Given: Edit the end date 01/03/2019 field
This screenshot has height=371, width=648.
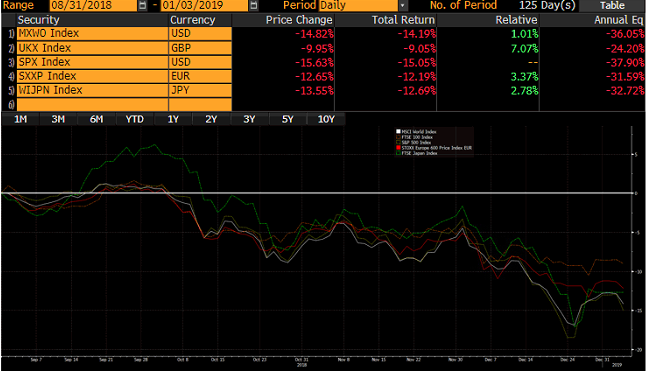Looking at the screenshot, I should 204,5.
